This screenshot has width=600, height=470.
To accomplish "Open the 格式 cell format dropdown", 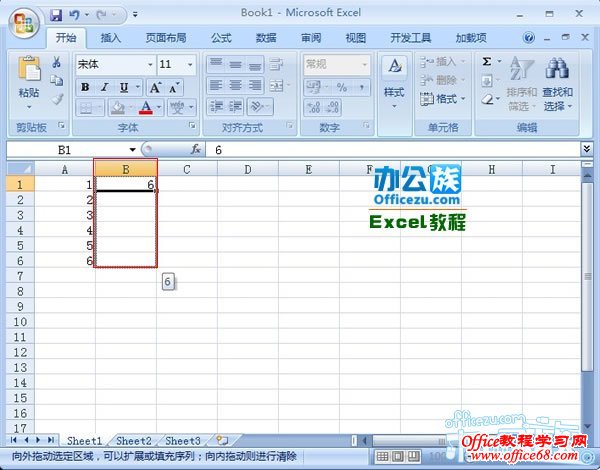I will [x=442, y=99].
